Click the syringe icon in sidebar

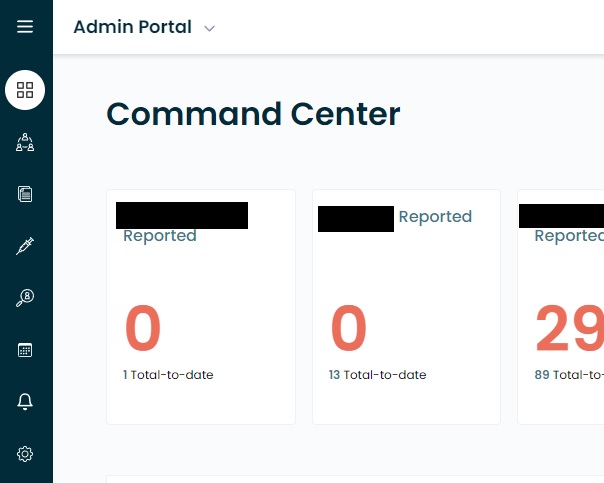coord(25,246)
